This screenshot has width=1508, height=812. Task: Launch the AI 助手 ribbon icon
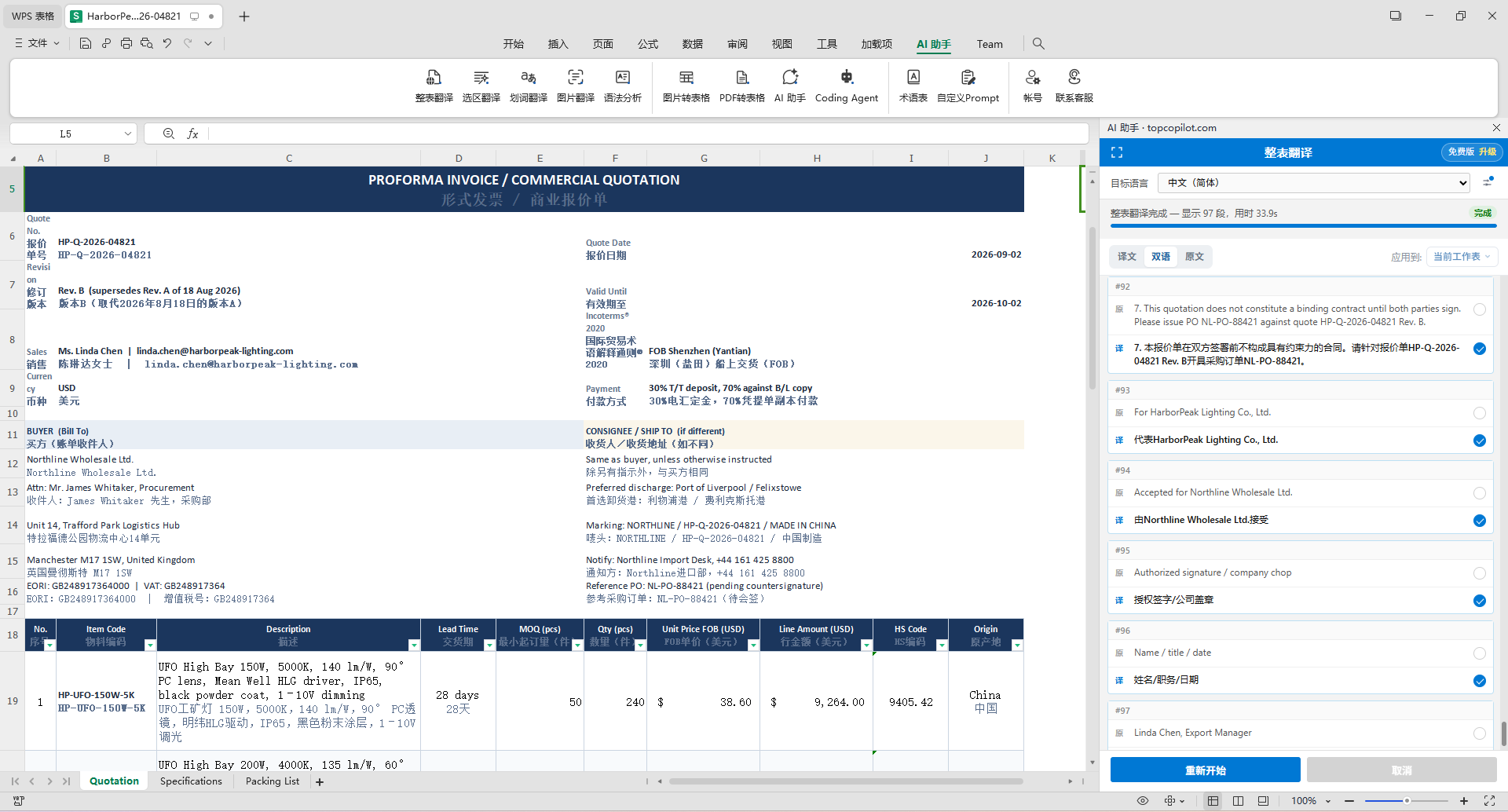click(789, 86)
